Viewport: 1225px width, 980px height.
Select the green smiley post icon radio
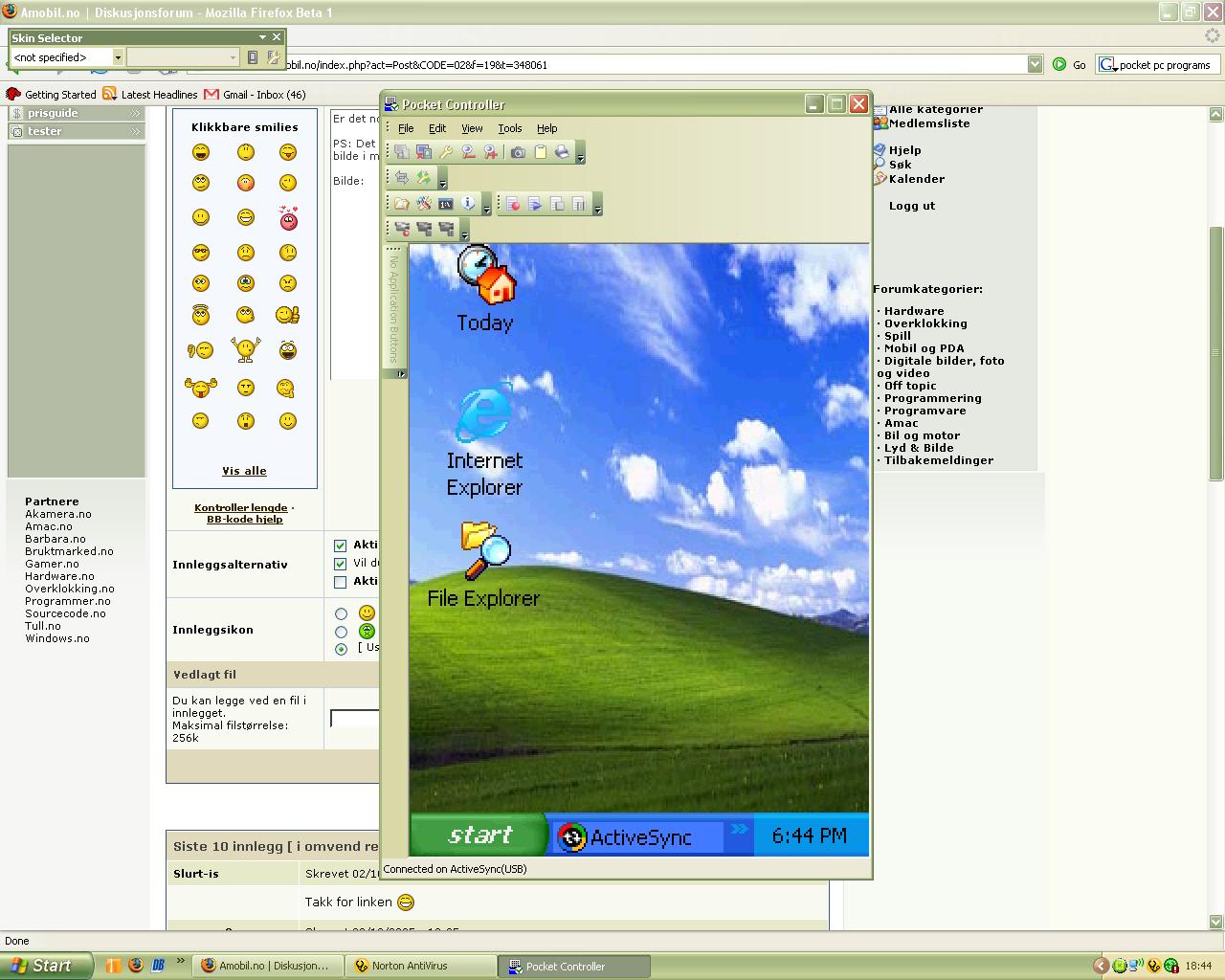341,632
